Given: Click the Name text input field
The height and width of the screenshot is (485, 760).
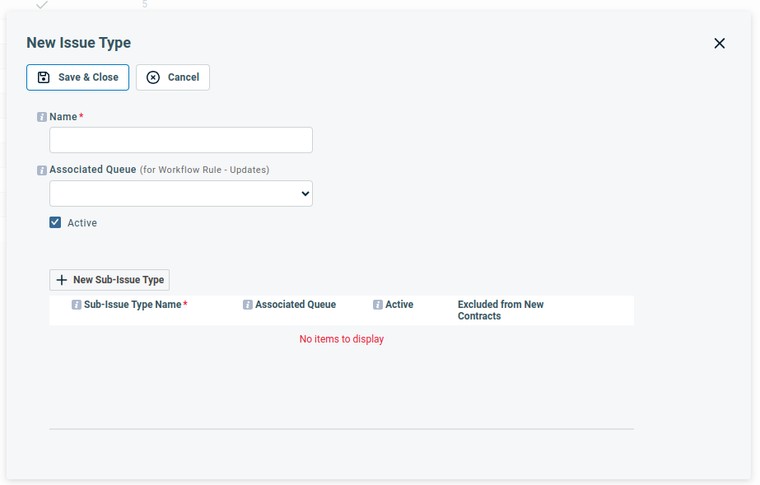Looking at the screenshot, I should pyautogui.click(x=181, y=140).
